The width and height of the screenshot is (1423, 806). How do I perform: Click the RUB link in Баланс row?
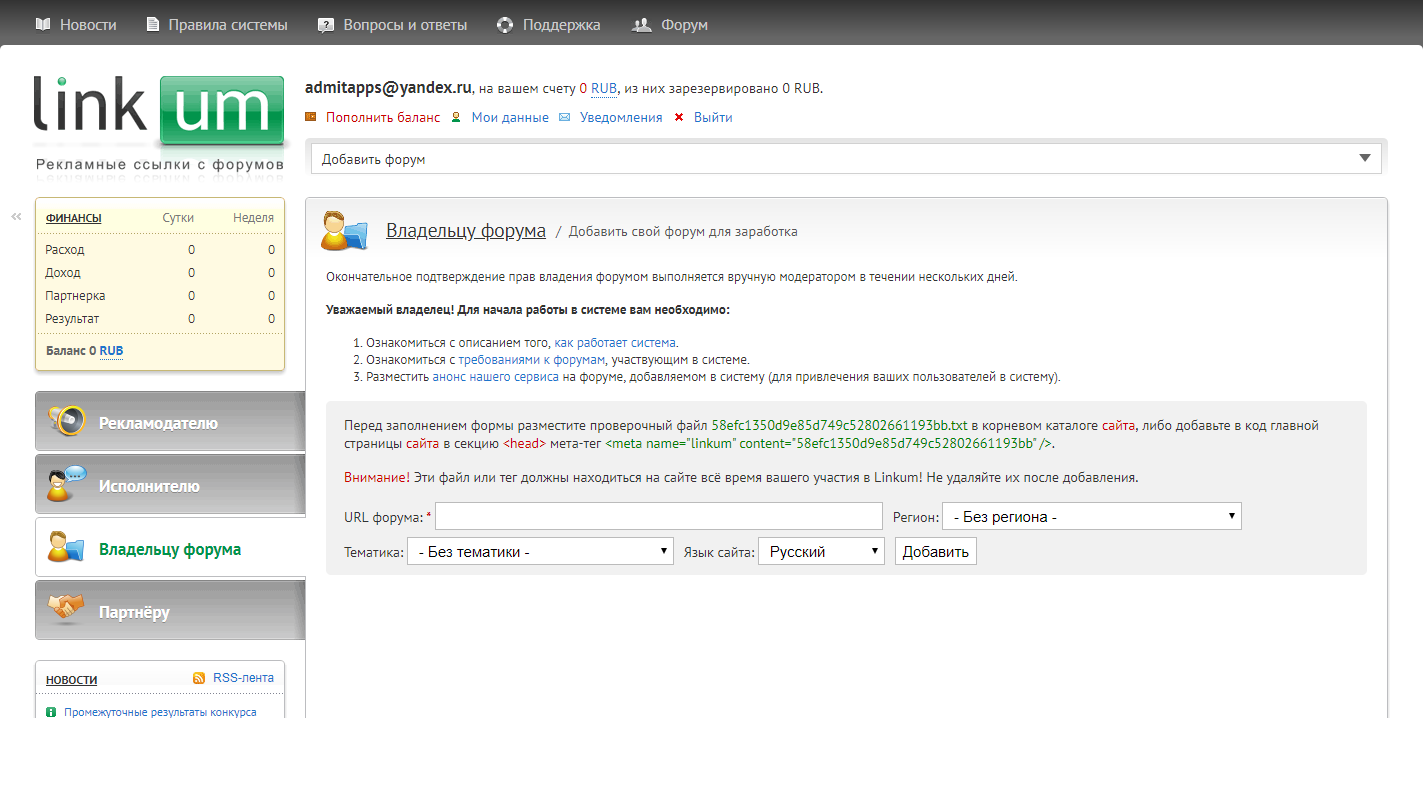tap(111, 351)
